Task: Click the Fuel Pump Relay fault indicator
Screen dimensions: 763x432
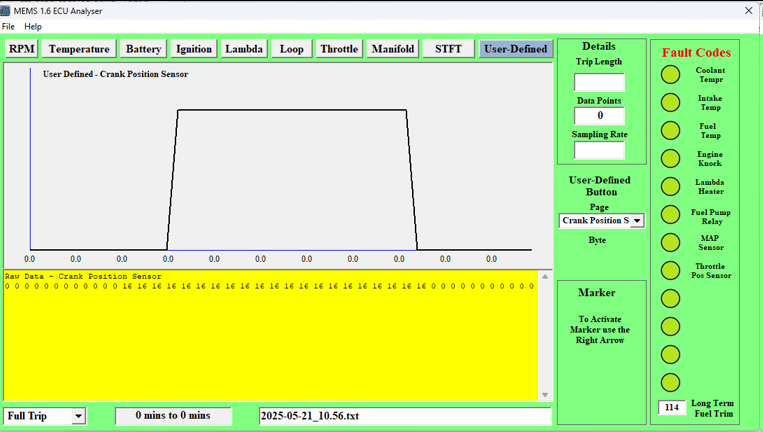Action: (x=671, y=215)
